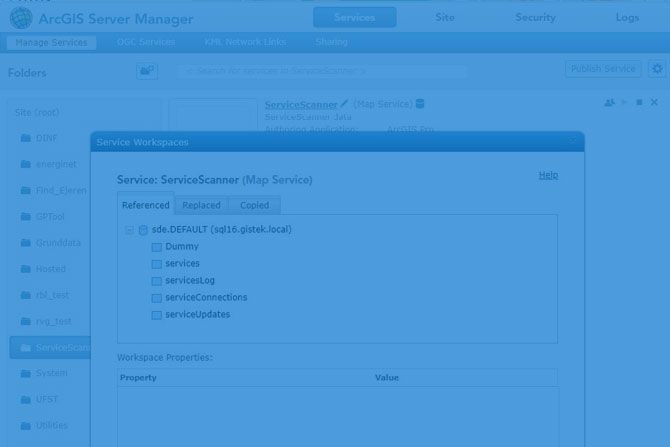Click the delete service X icon

tap(654, 102)
